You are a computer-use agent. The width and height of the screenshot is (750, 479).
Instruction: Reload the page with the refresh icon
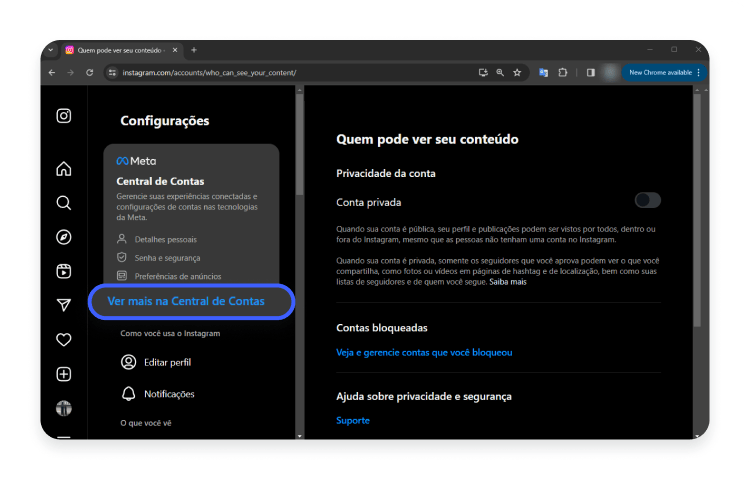click(x=89, y=73)
